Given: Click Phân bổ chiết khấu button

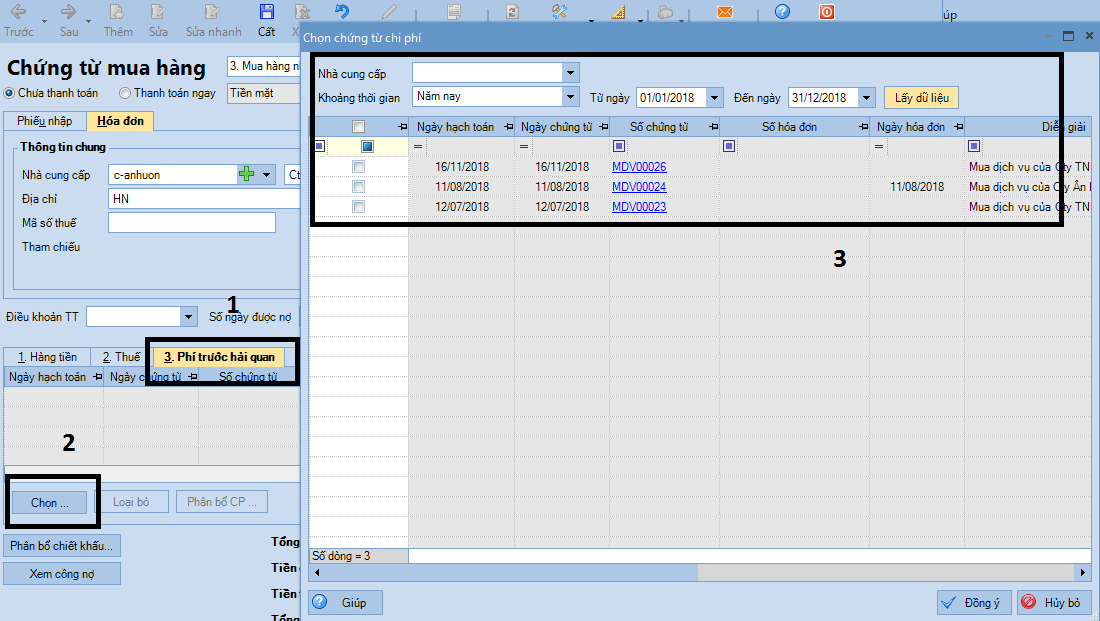Looking at the screenshot, I should pyautogui.click(x=62, y=545).
